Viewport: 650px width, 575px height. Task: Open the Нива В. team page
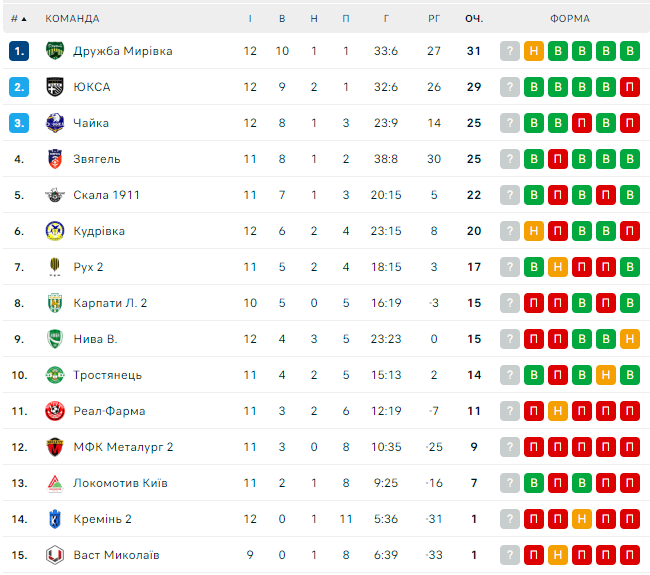point(95,339)
